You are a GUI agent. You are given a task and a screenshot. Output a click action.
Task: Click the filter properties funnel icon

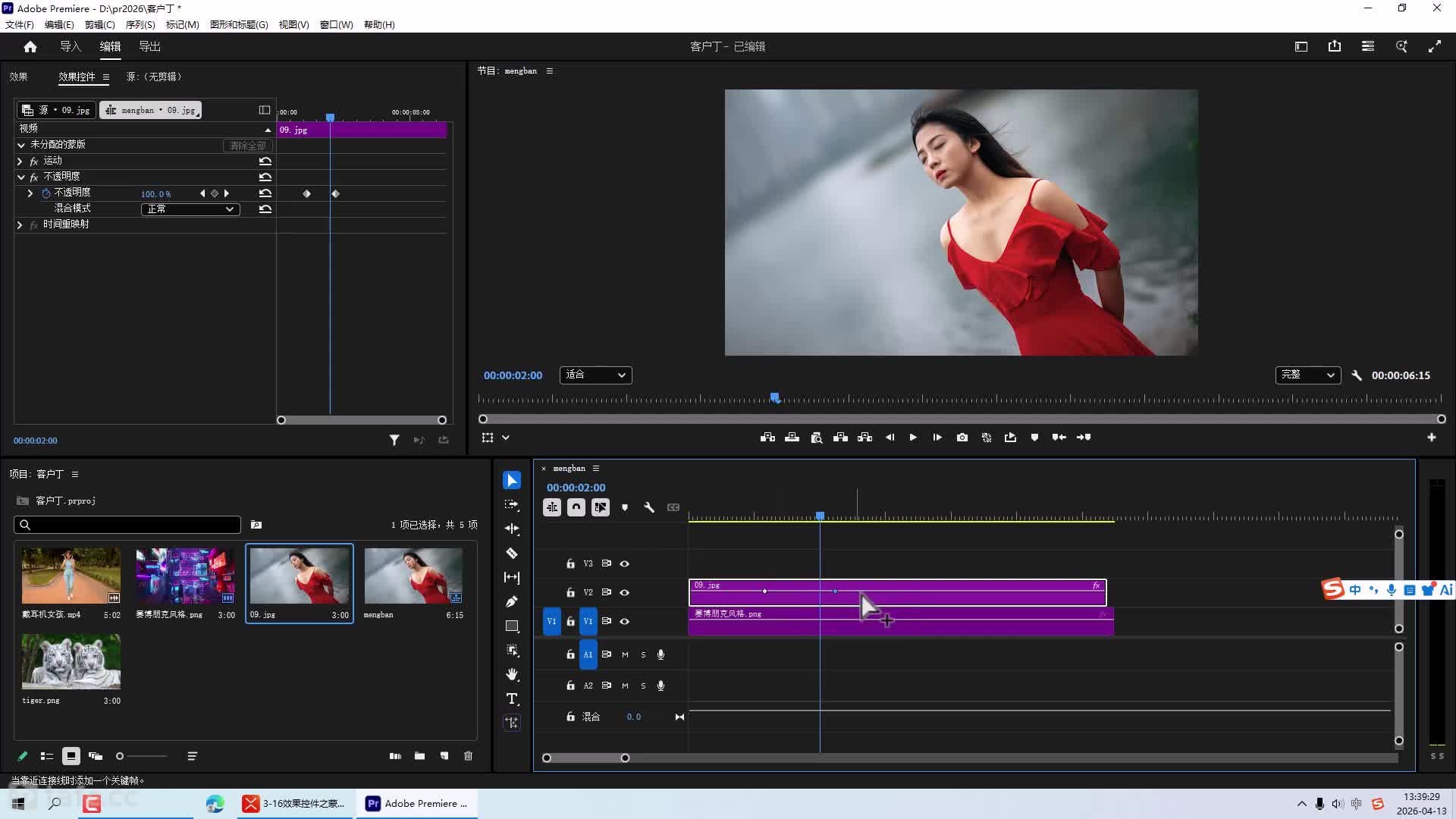point(394,440)
